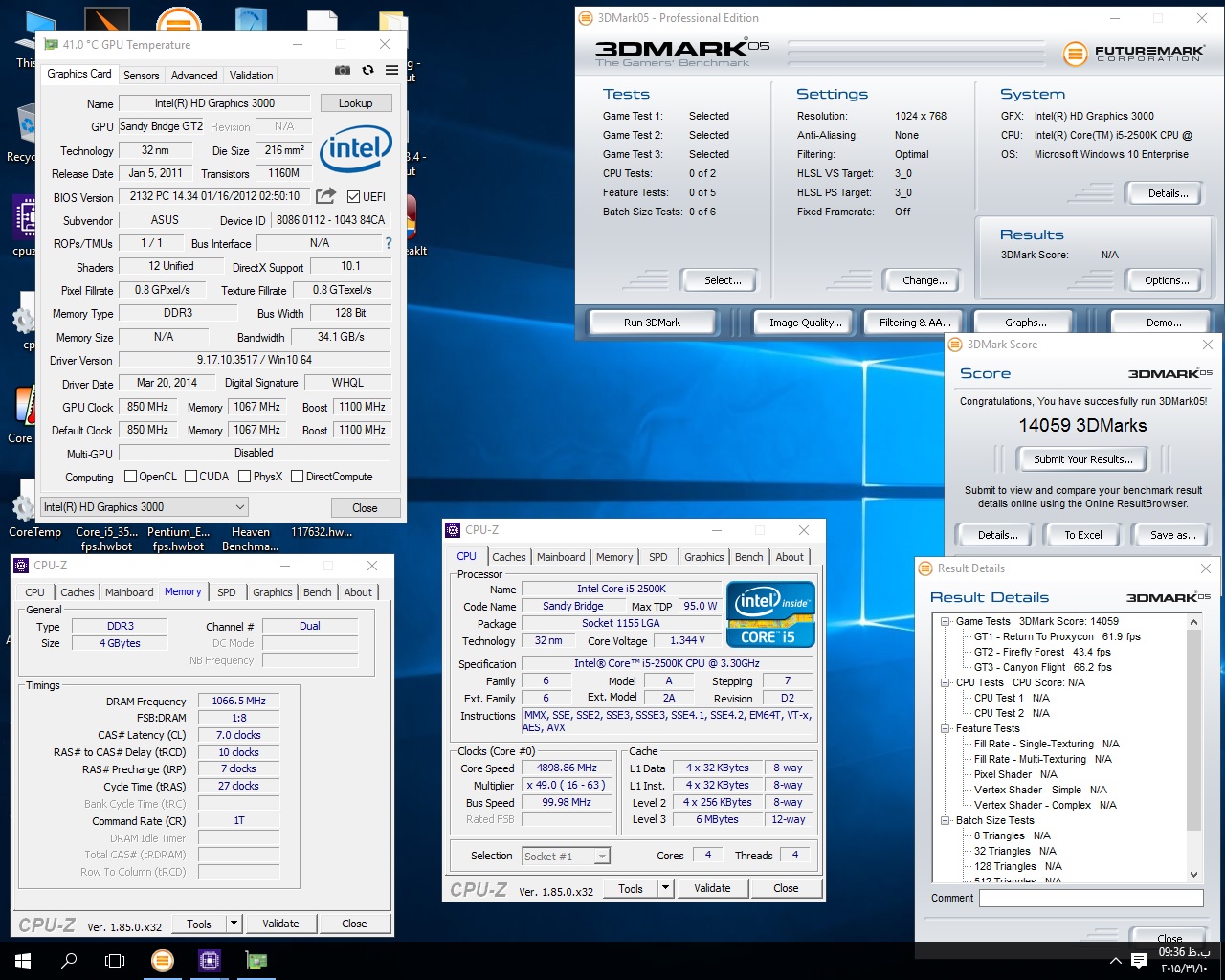
Task: Click Validate in CPU-Z CPU window
Action: point(712,888)
